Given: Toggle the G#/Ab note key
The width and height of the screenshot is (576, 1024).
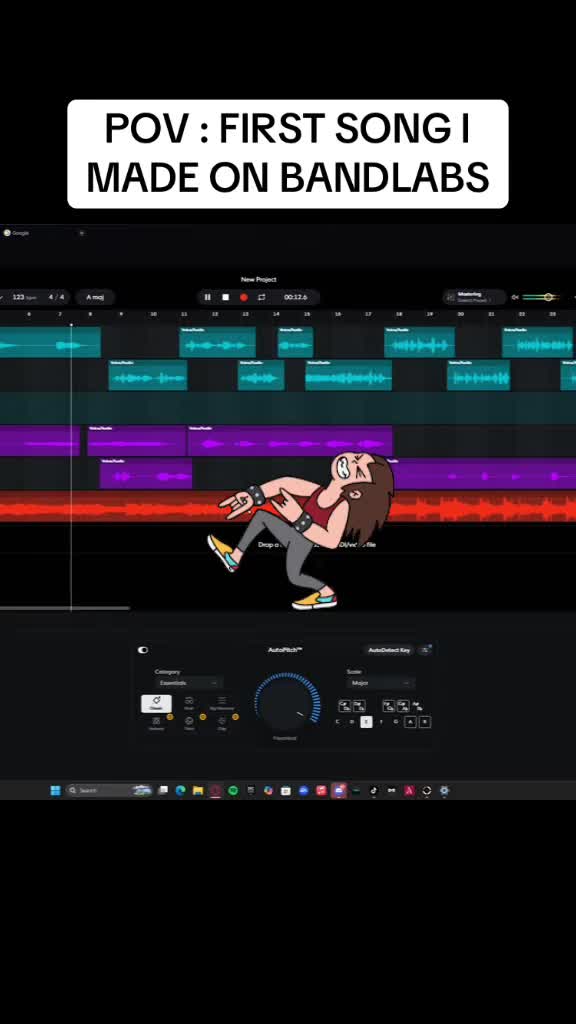Looking at the screenshot, I should click(403, 706).
